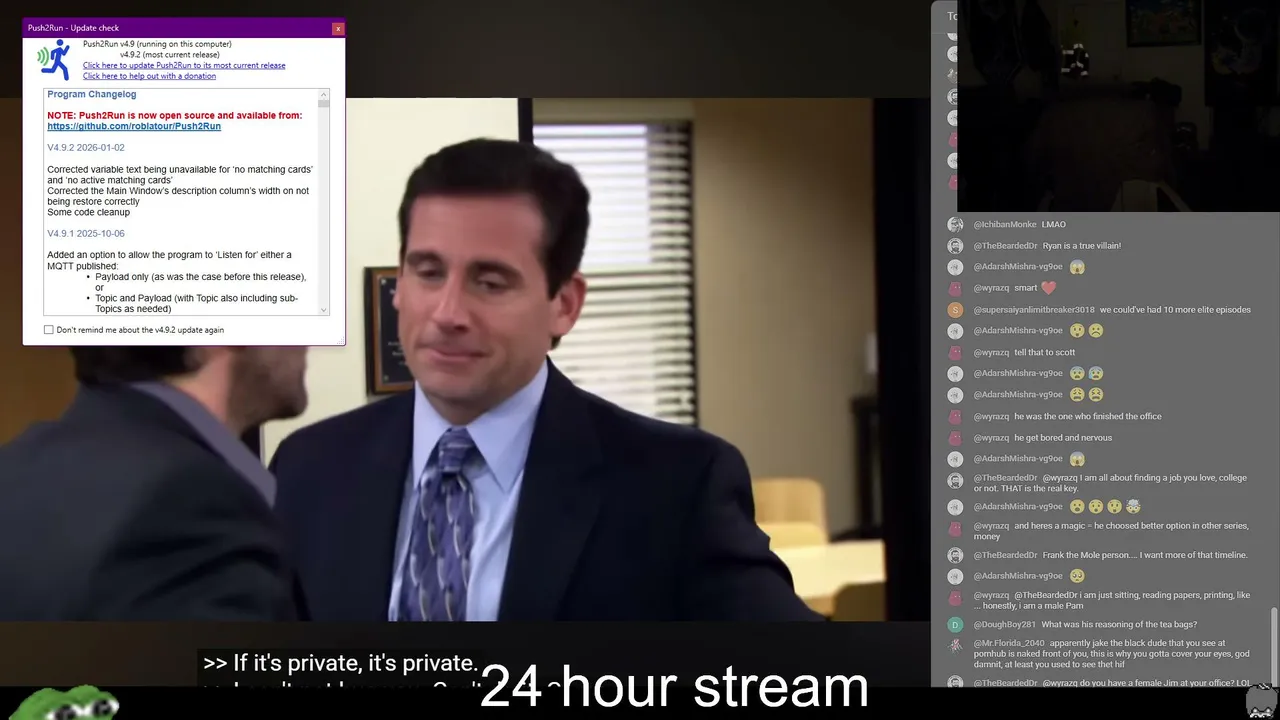Click the changelog scrollbar thumb

pos(323,103)
